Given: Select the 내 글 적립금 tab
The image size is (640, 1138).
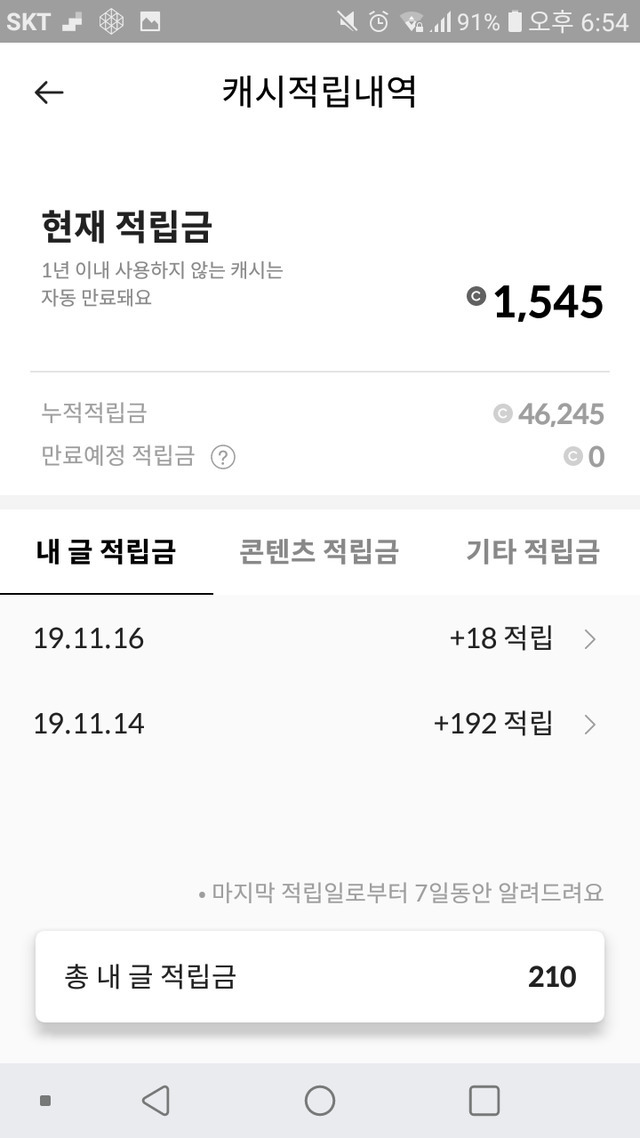Looking at the screenshot, I should point(106,551).
